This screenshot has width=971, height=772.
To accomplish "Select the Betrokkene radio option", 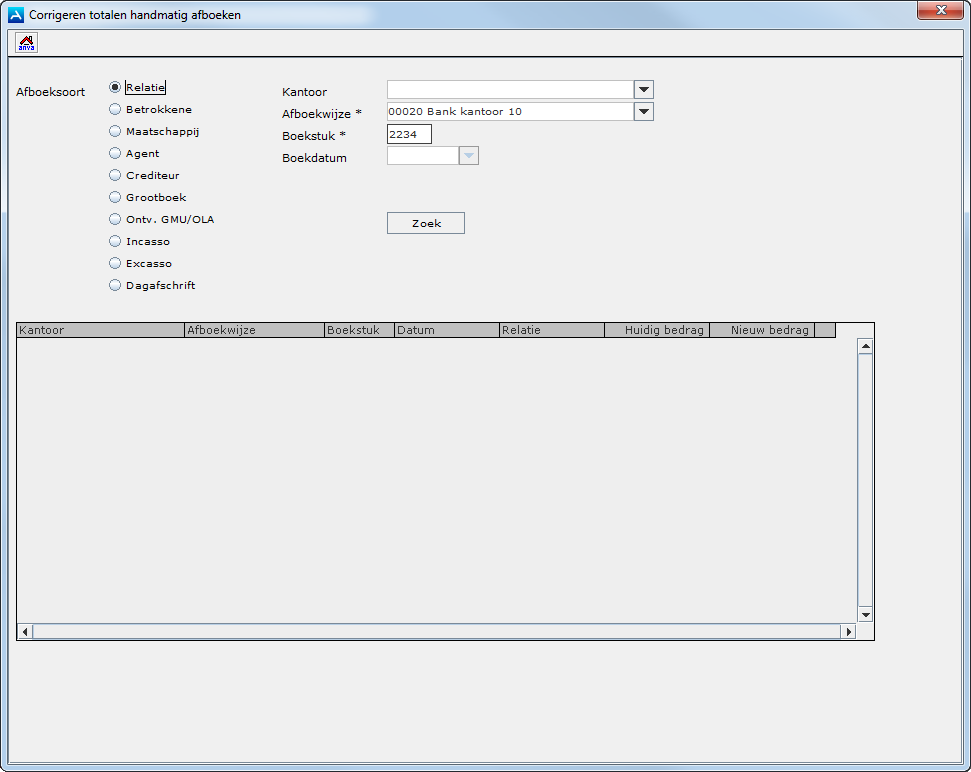I will [x=115, y=109].
